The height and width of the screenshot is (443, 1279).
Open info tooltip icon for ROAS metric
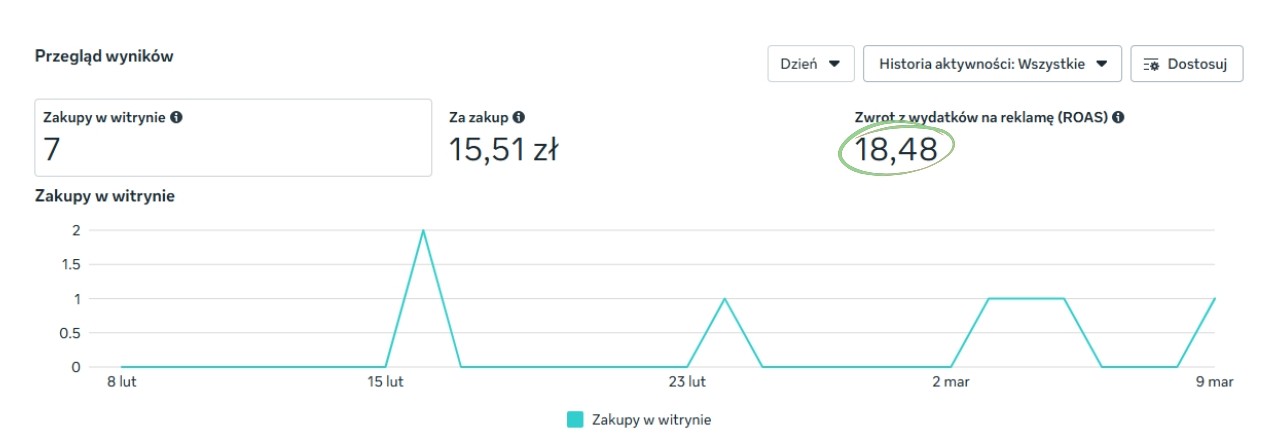[1118, 117]
